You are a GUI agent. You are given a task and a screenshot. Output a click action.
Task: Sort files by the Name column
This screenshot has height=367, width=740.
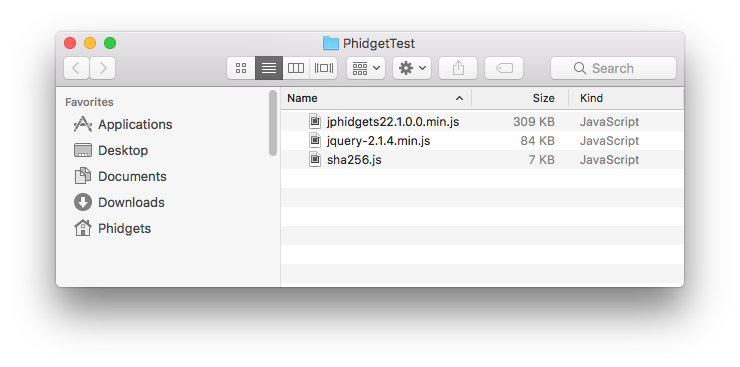coord(376,98)
